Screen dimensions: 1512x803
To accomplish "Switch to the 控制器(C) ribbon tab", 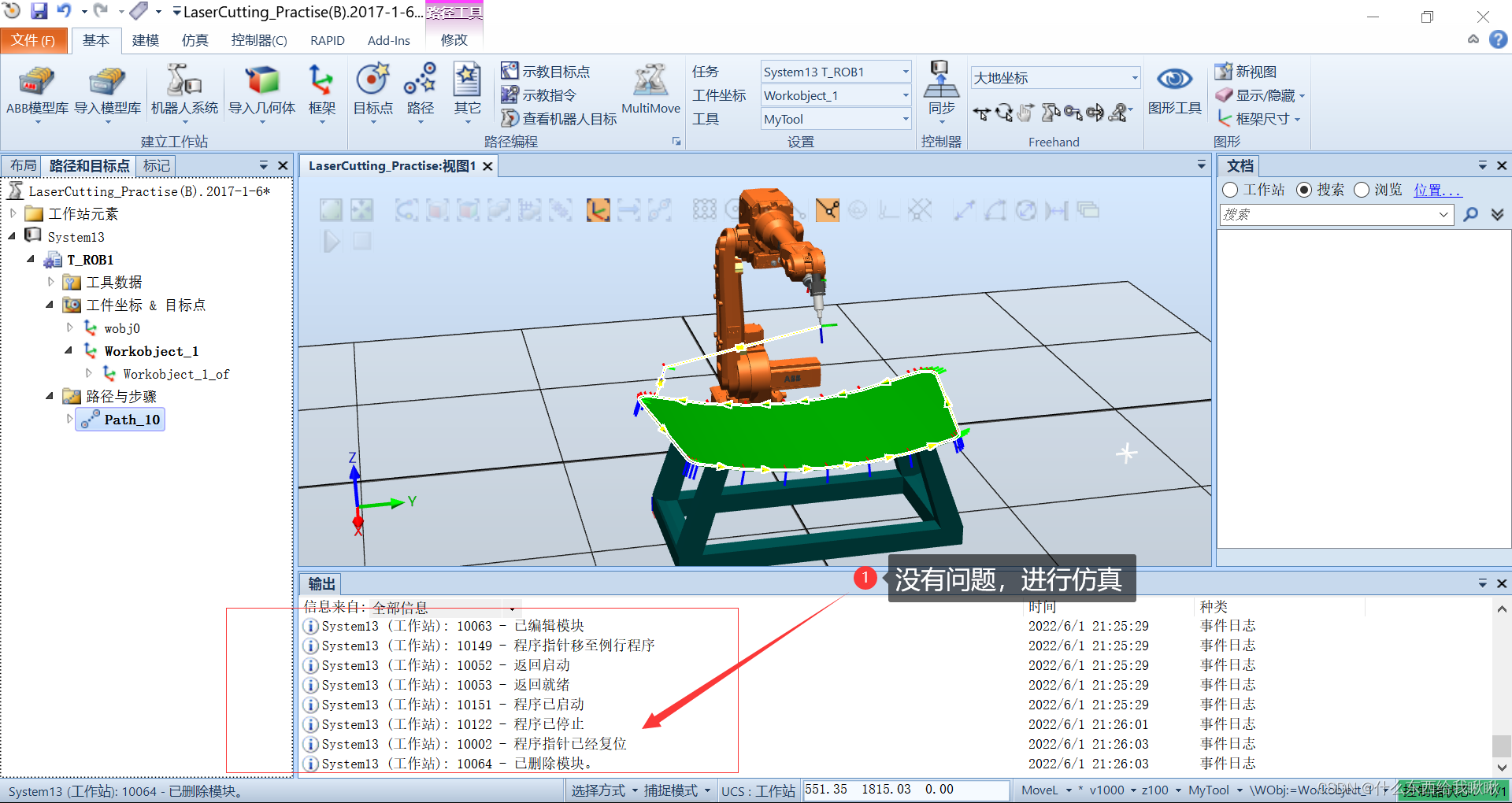I will pos(259,40).
